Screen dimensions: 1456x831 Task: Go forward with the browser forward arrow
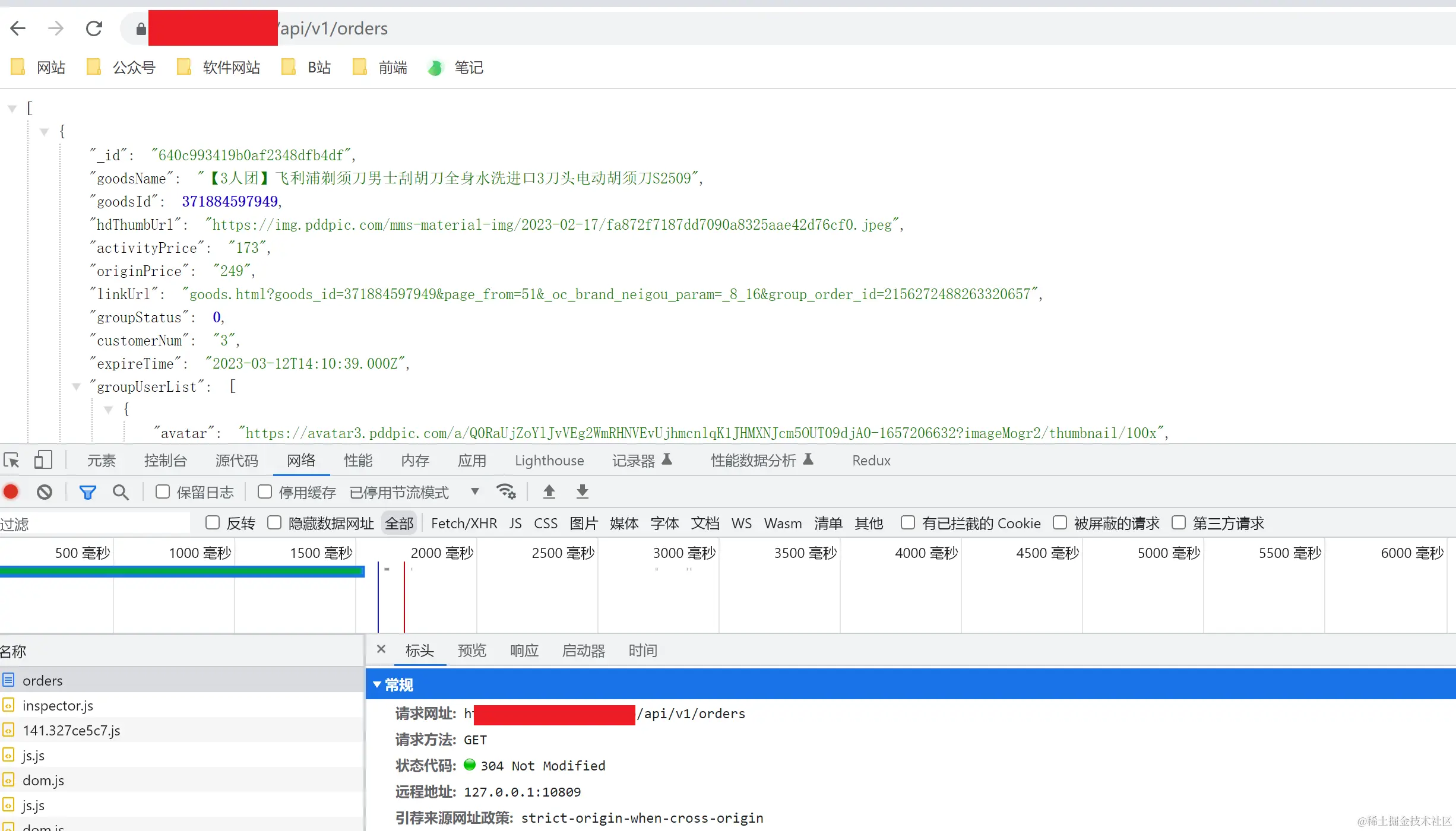[x=56, y=28]
